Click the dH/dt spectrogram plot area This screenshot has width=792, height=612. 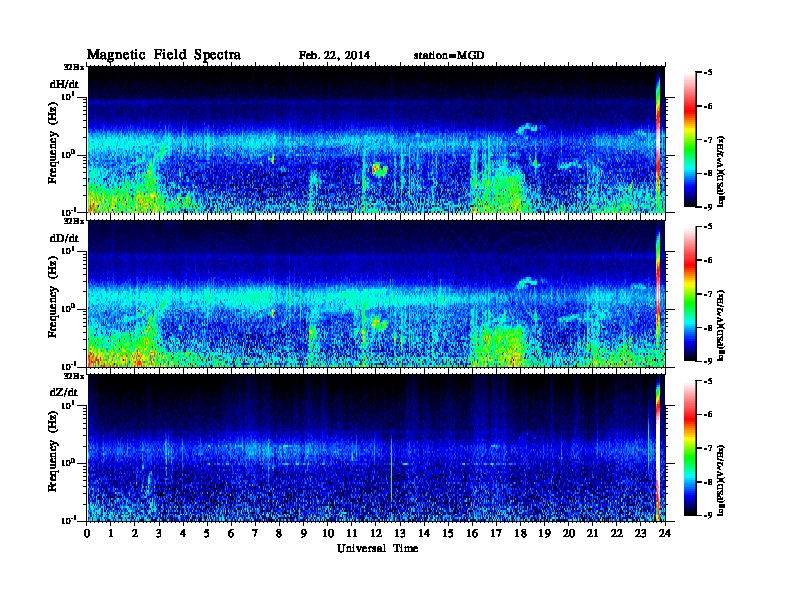(376, 139)
